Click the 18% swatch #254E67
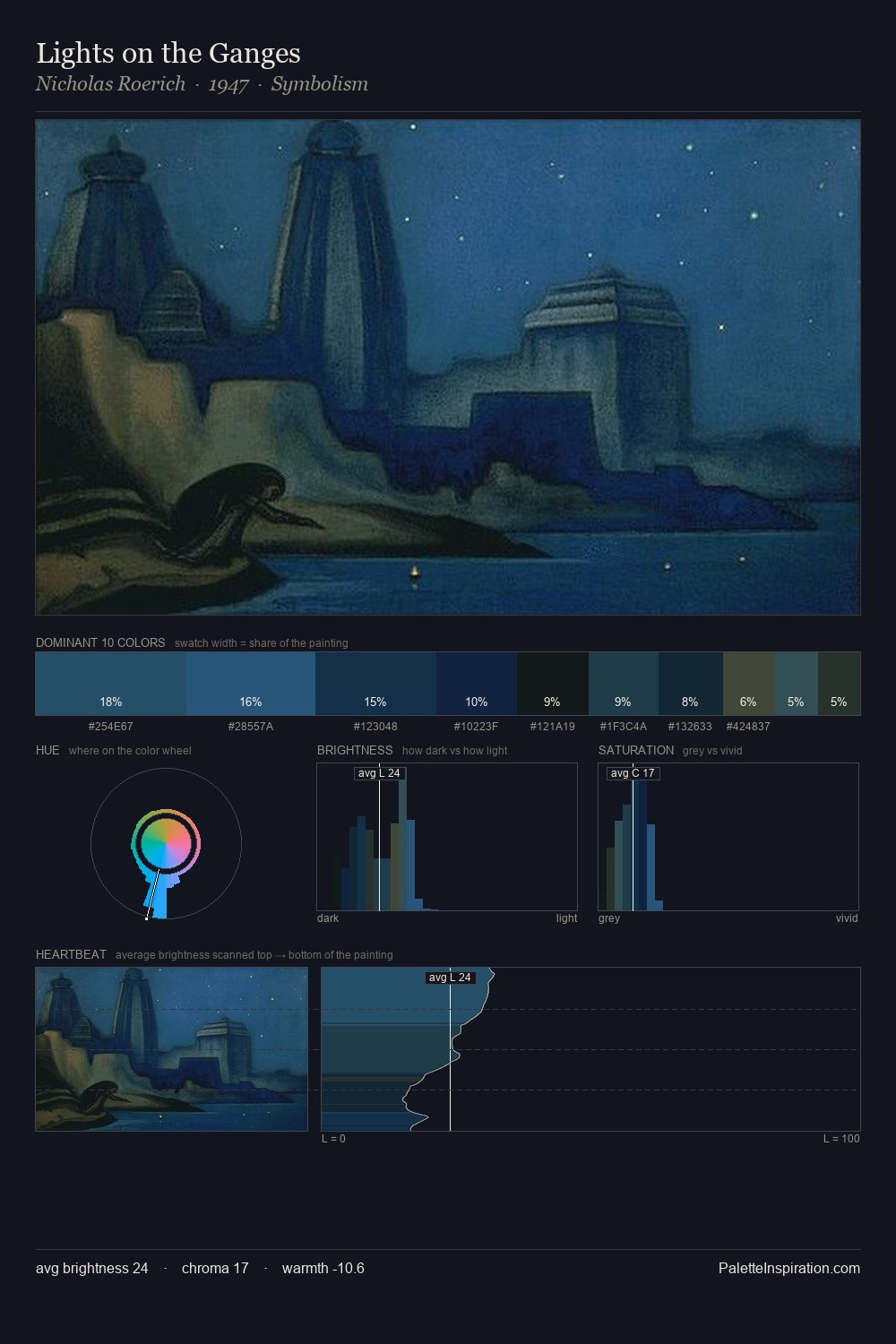Viewport: 896px width, 1344px height. click(x=111, y=684)
